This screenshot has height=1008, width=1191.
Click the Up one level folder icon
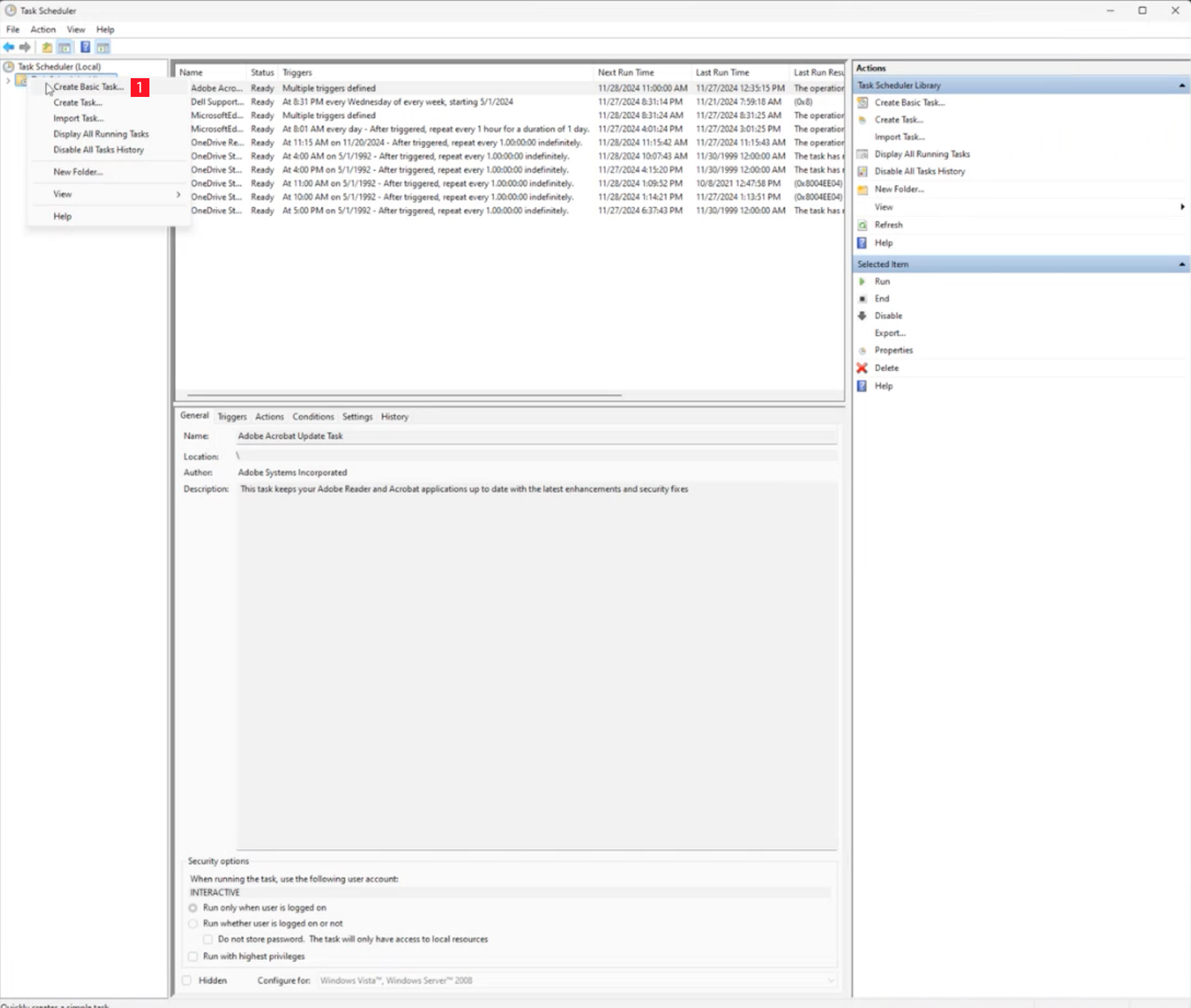tap(47, 47)
